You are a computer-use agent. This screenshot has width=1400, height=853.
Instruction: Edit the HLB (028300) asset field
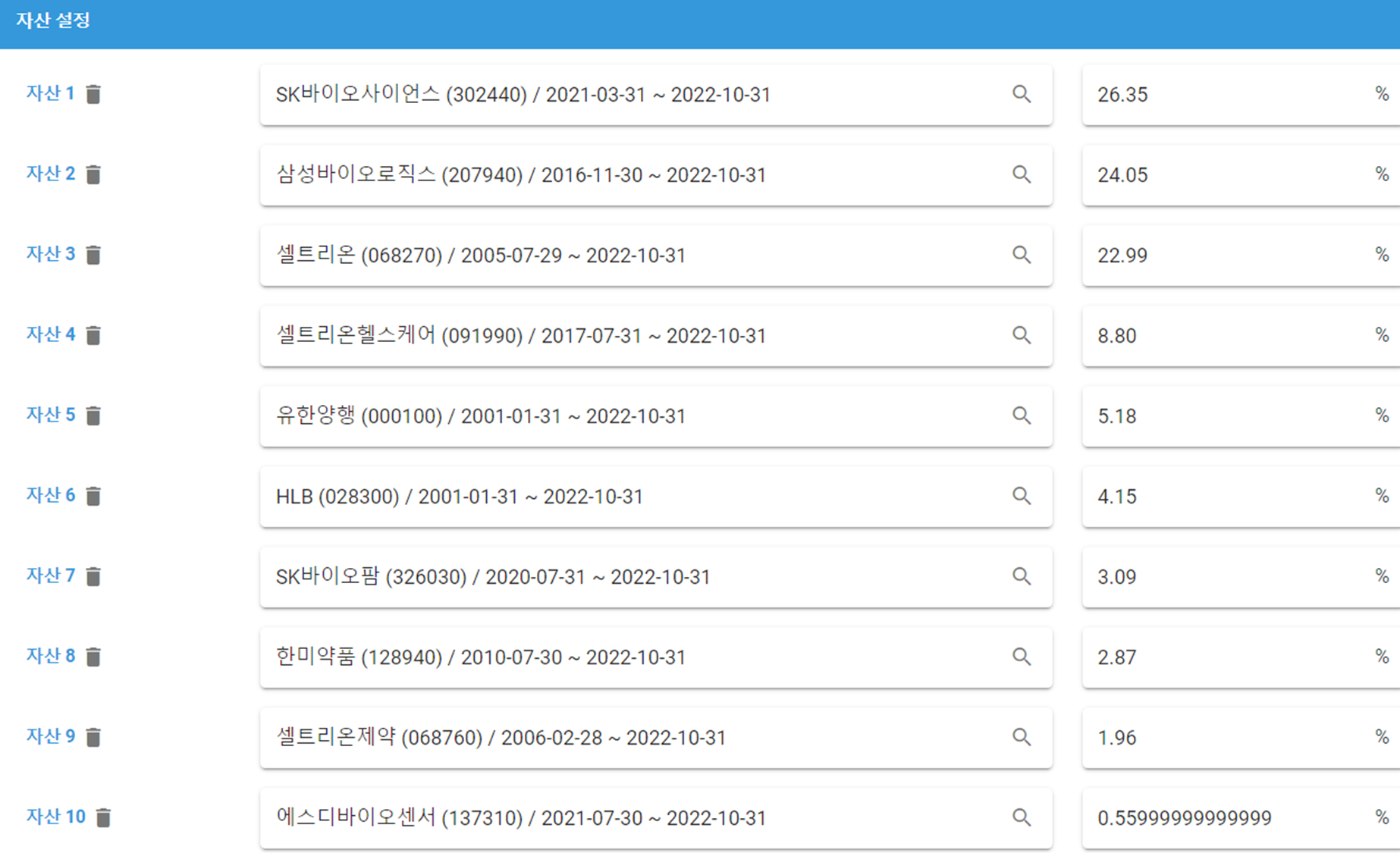point(656,497)
